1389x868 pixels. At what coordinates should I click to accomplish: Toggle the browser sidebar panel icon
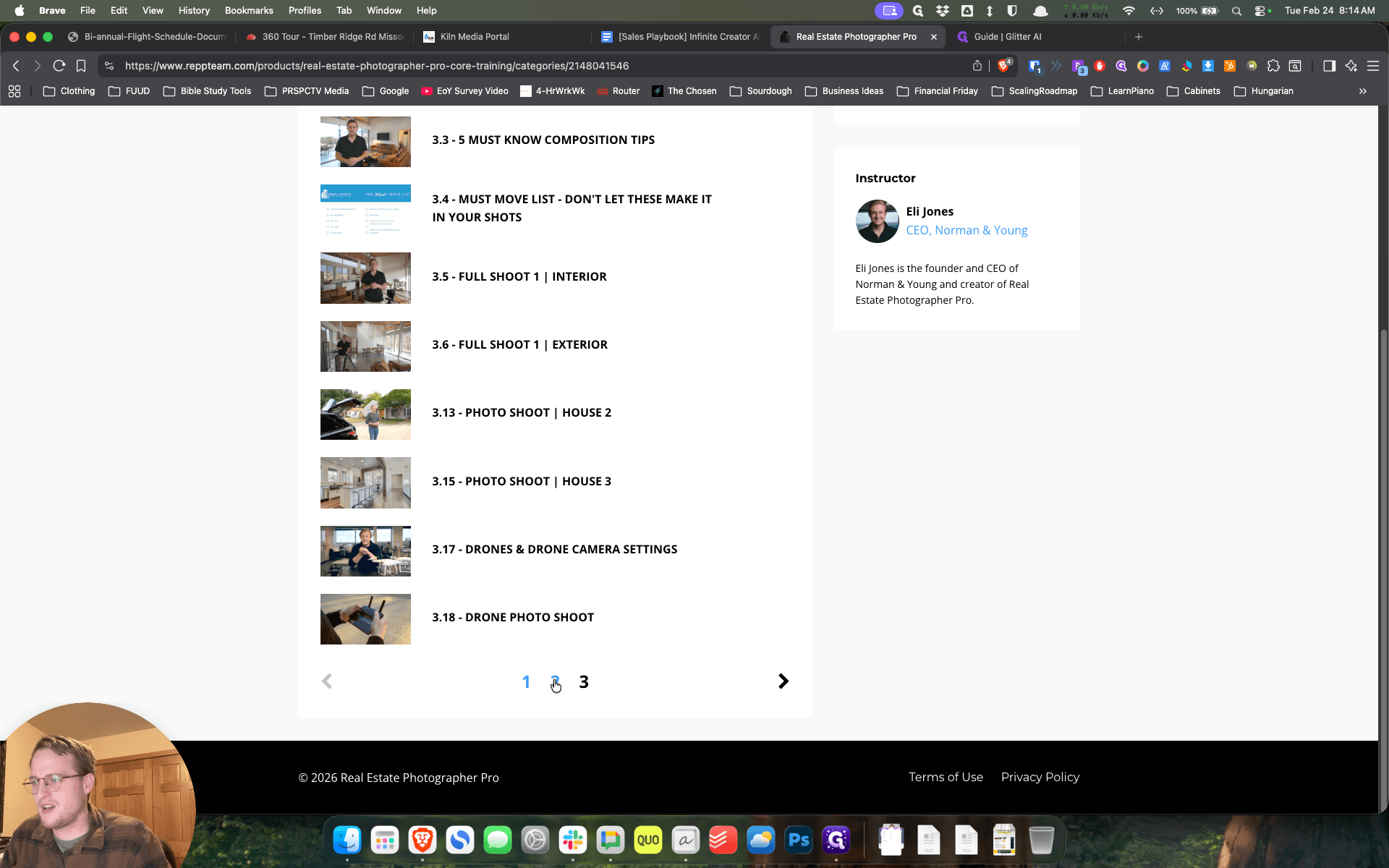tap(1329, 66)
